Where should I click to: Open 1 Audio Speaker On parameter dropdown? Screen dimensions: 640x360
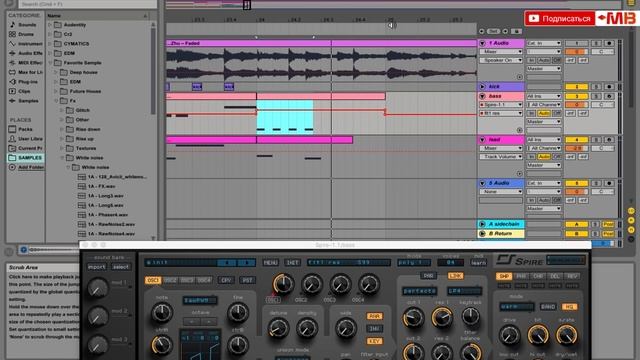[501, 60]
